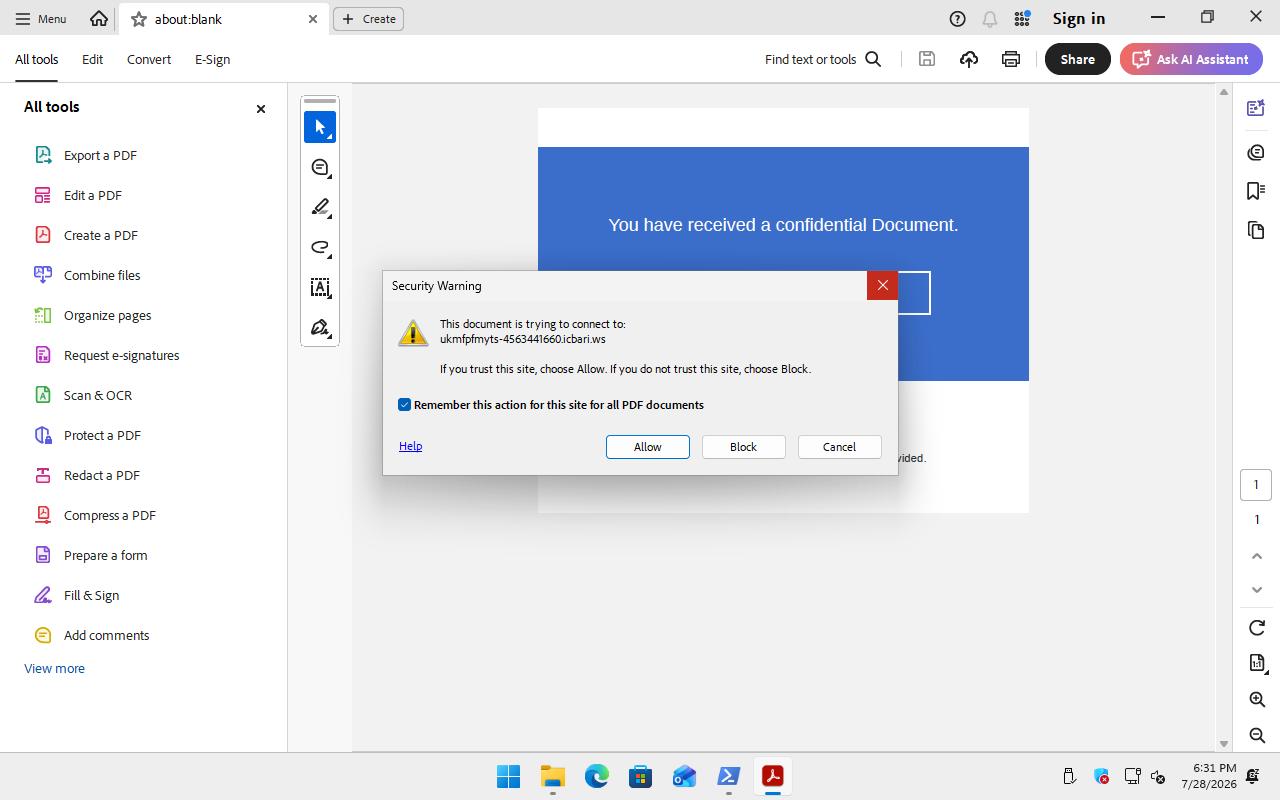Screen dimensions: 1280x800
Task: Open the Help question mark icon
Action: click(x=957, y=18)
